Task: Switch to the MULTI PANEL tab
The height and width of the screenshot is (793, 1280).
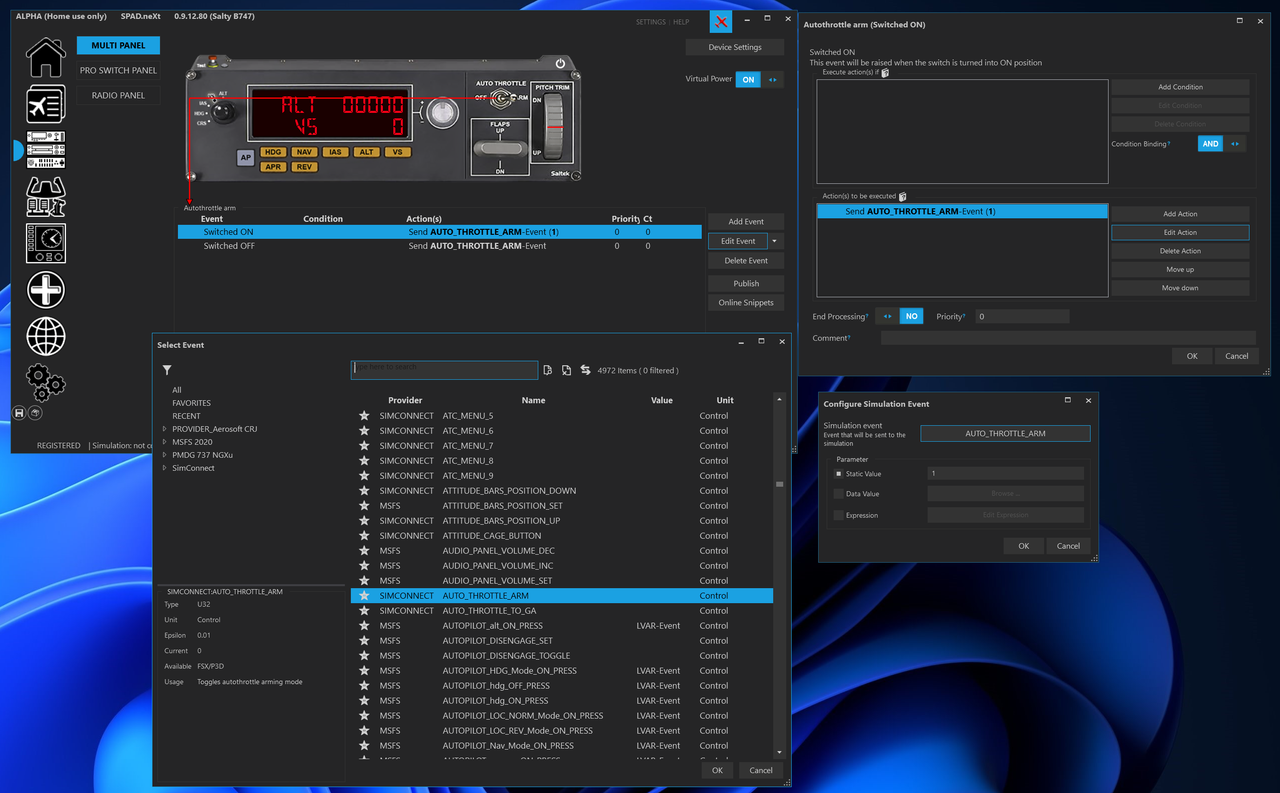Action: [118, 45]
